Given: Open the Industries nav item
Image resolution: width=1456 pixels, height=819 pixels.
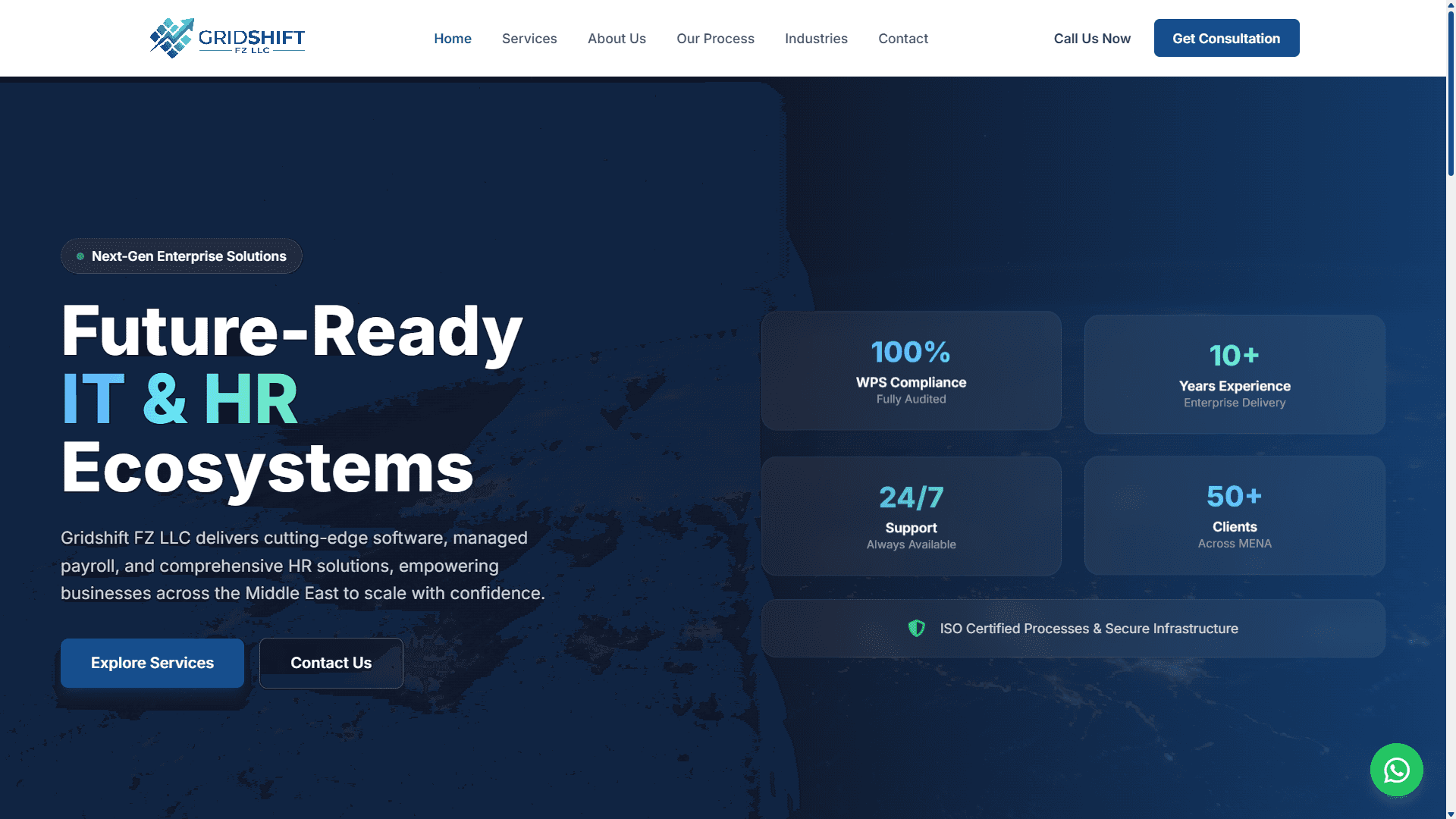Looking at the screenshot, I should pyautogui.click(x=816, y=39).
